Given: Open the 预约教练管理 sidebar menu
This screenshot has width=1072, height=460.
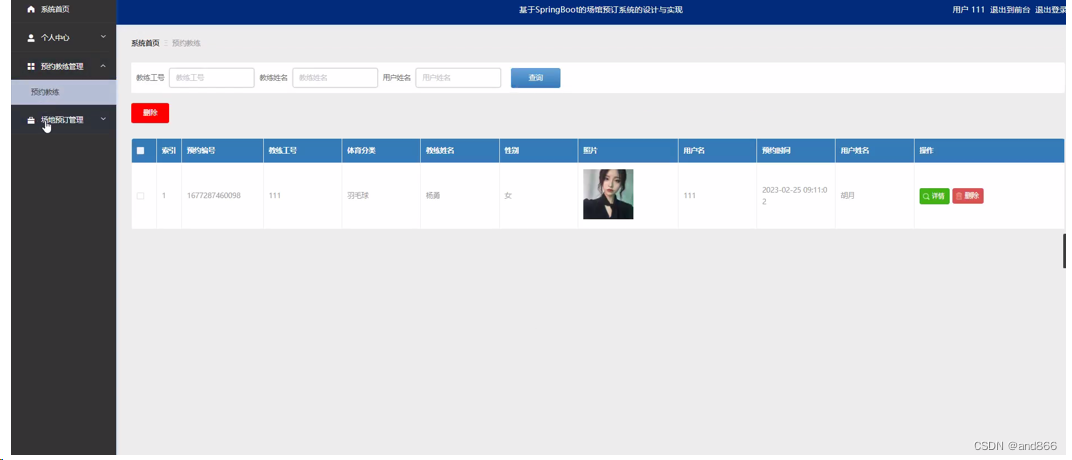Looking at the screenshot, I should tap(64, 66).
